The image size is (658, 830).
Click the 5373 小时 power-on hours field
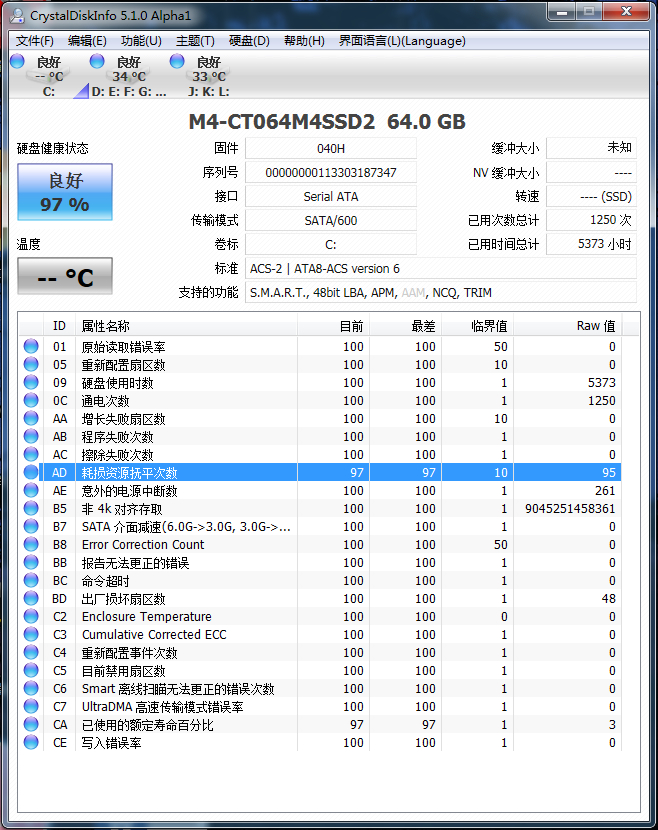pyautogui.click(x=591, y=244)
